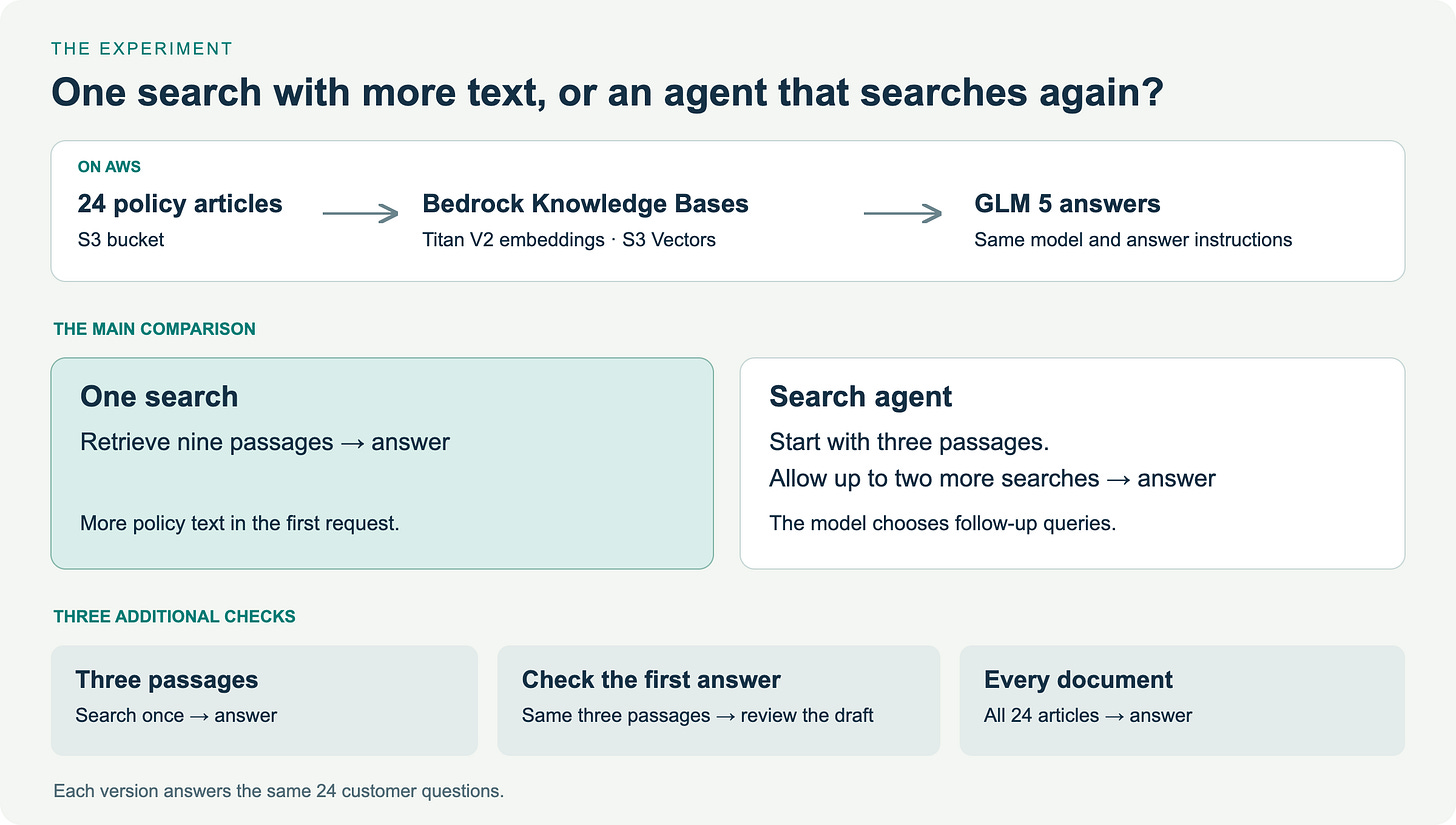1456x825 pixels.
Task: Select the "GLM 5 answers" heading
Action: pos(1067,204)
